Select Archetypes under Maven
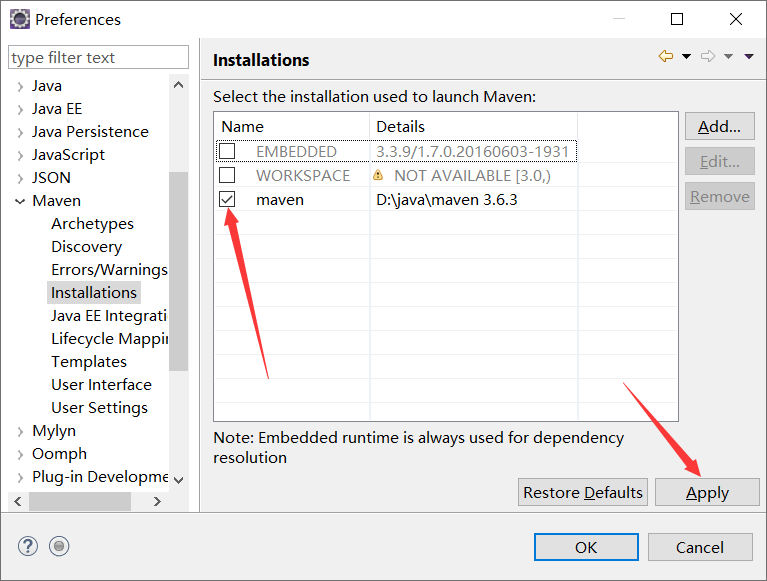Image resolution: width=767 pixels, height=581 pixels. (92, 223)
